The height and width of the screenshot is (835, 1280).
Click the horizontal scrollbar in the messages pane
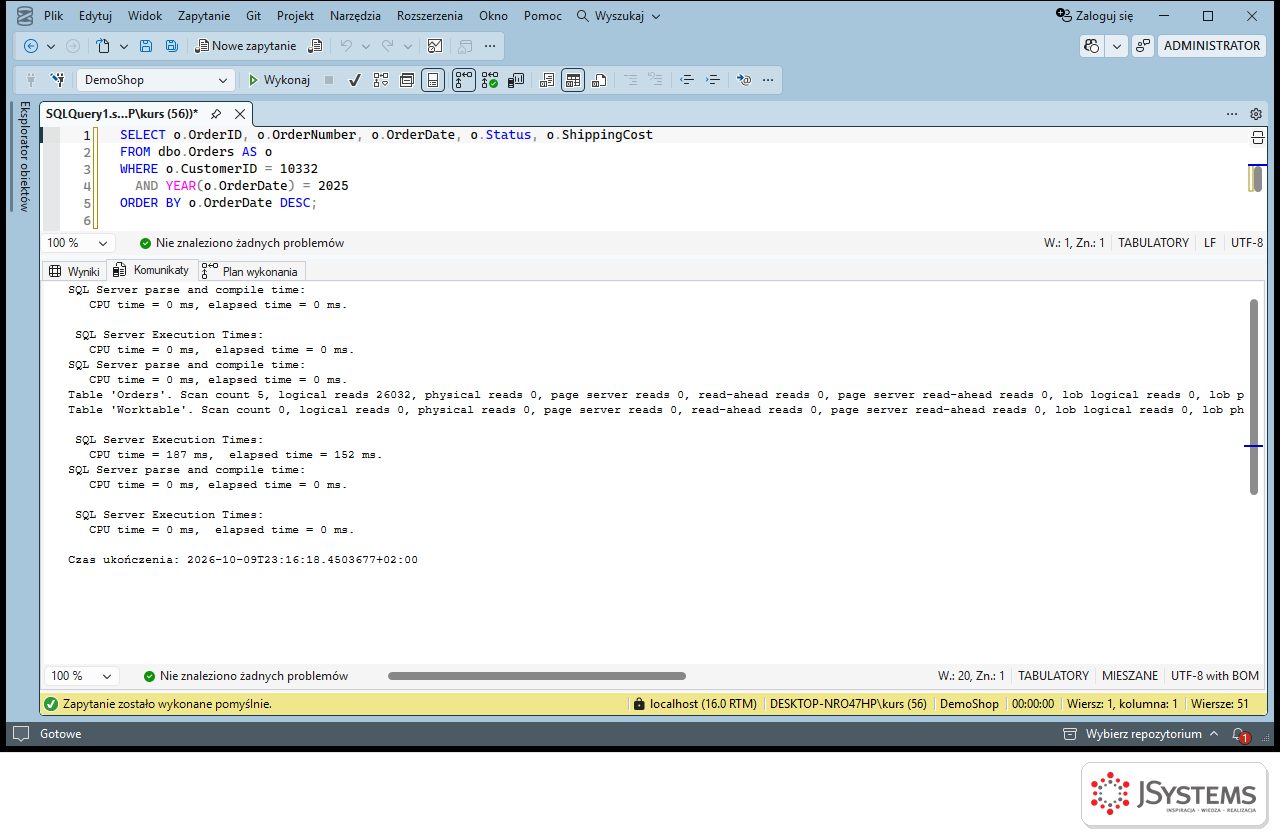coord(537,676)
